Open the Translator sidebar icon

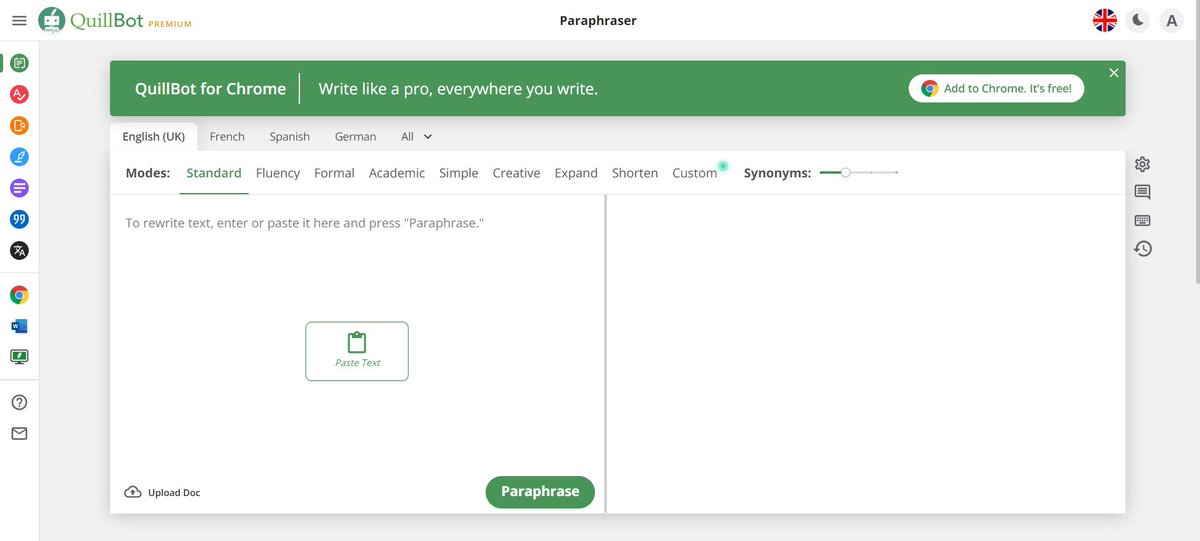point(19,250)
